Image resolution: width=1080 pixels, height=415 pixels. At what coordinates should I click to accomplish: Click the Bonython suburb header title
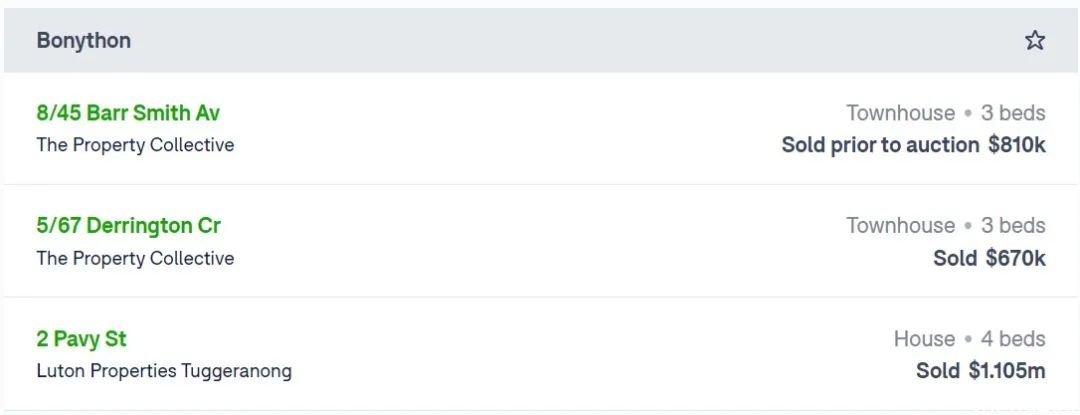tap(83, 41)
